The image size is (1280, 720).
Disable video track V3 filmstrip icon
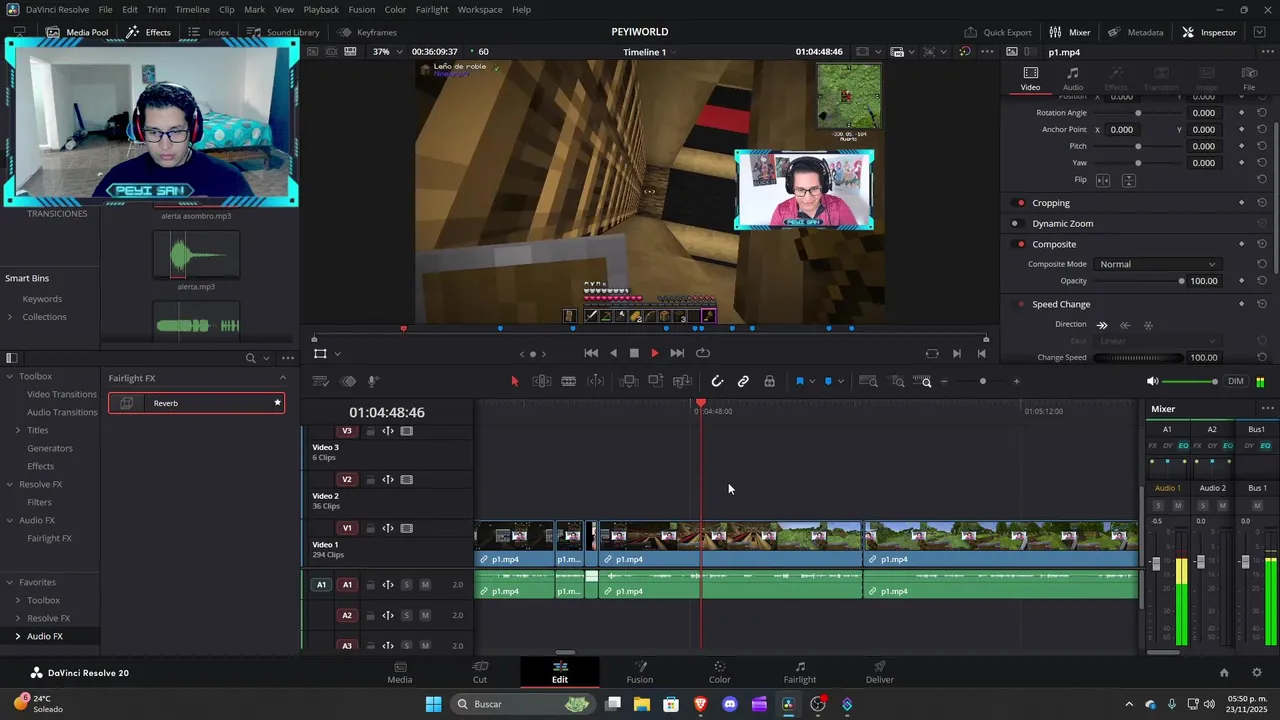point(406,431)
